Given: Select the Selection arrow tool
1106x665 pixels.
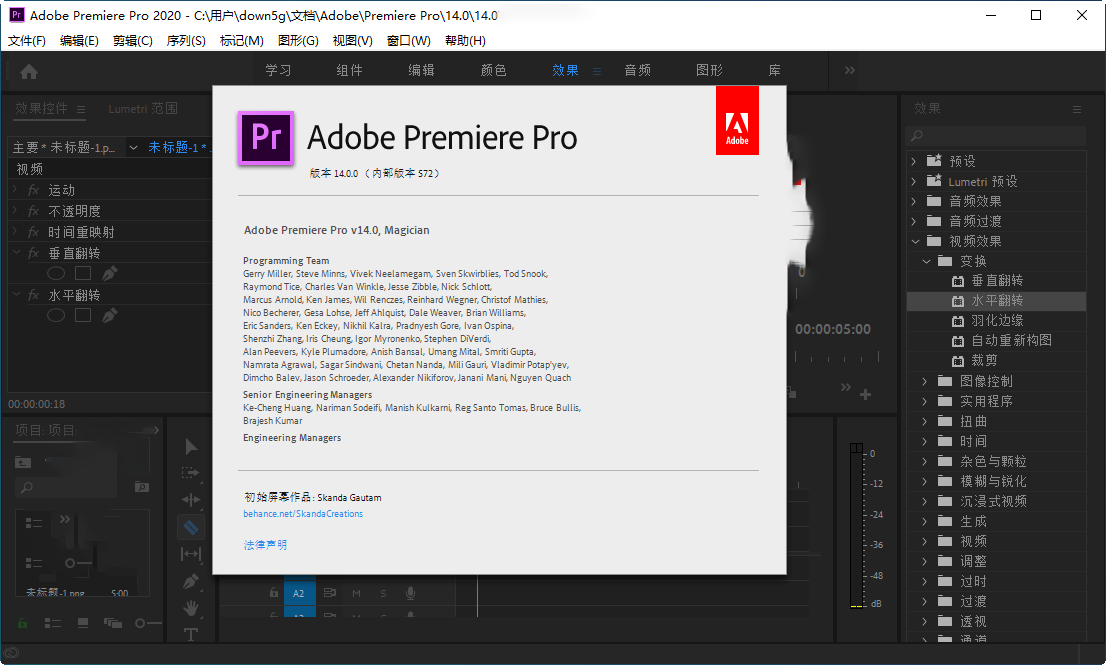Looking at the screenshot, I should pyautogui.click(x=191, y=446).
